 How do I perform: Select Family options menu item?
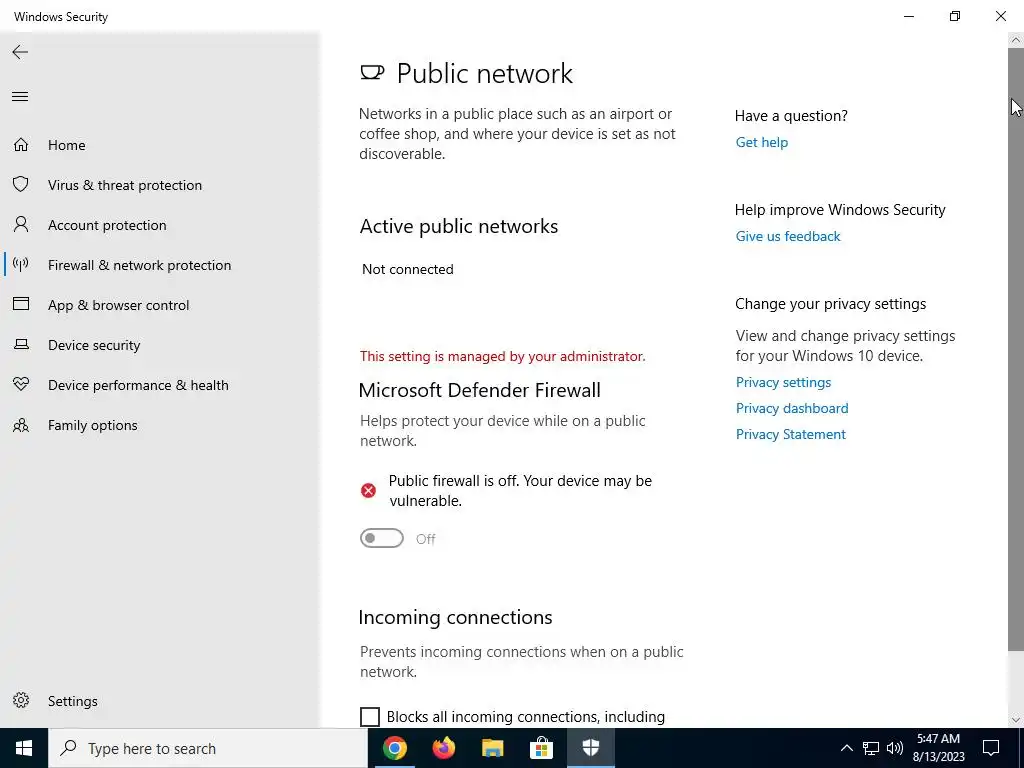pos(92,425)
